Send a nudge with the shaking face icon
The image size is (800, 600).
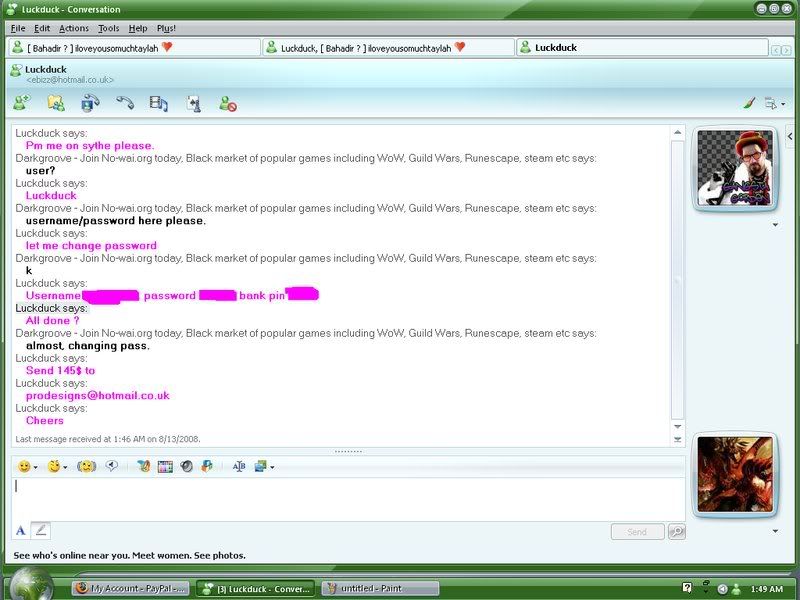pos(87,466)
